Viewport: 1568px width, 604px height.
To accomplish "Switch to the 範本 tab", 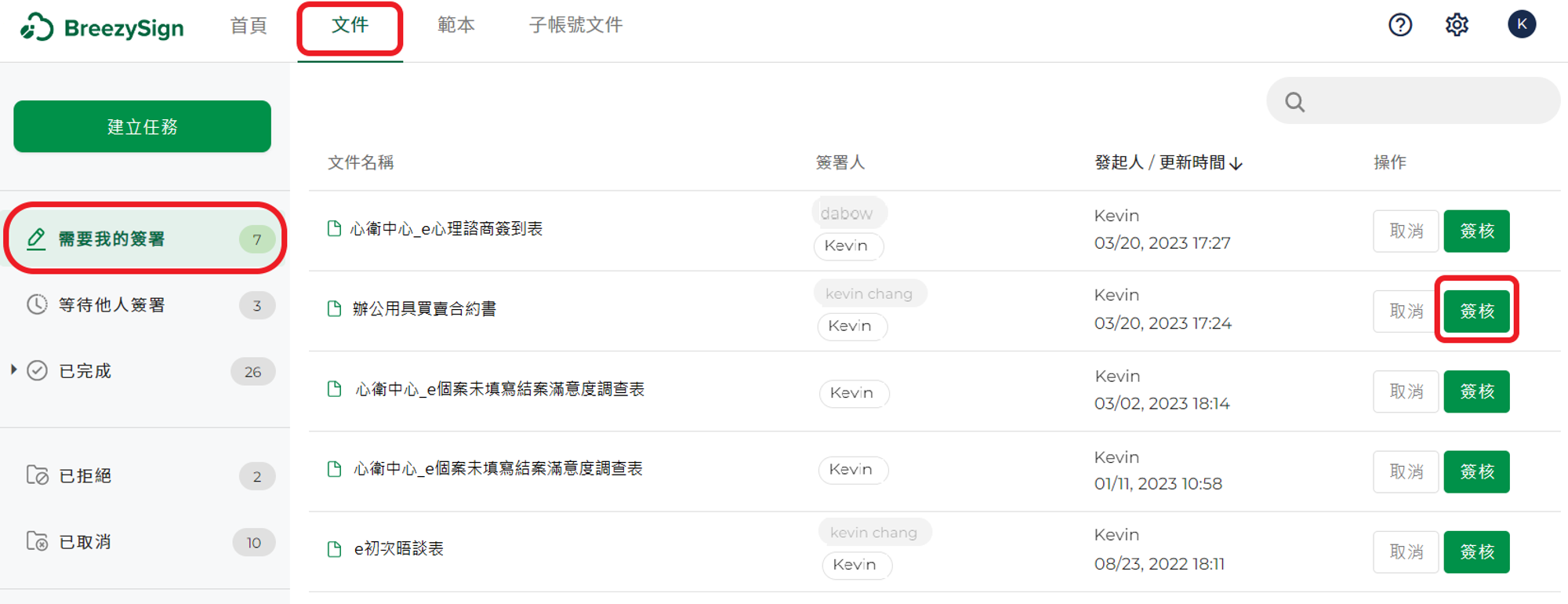I will coord(456,25).
